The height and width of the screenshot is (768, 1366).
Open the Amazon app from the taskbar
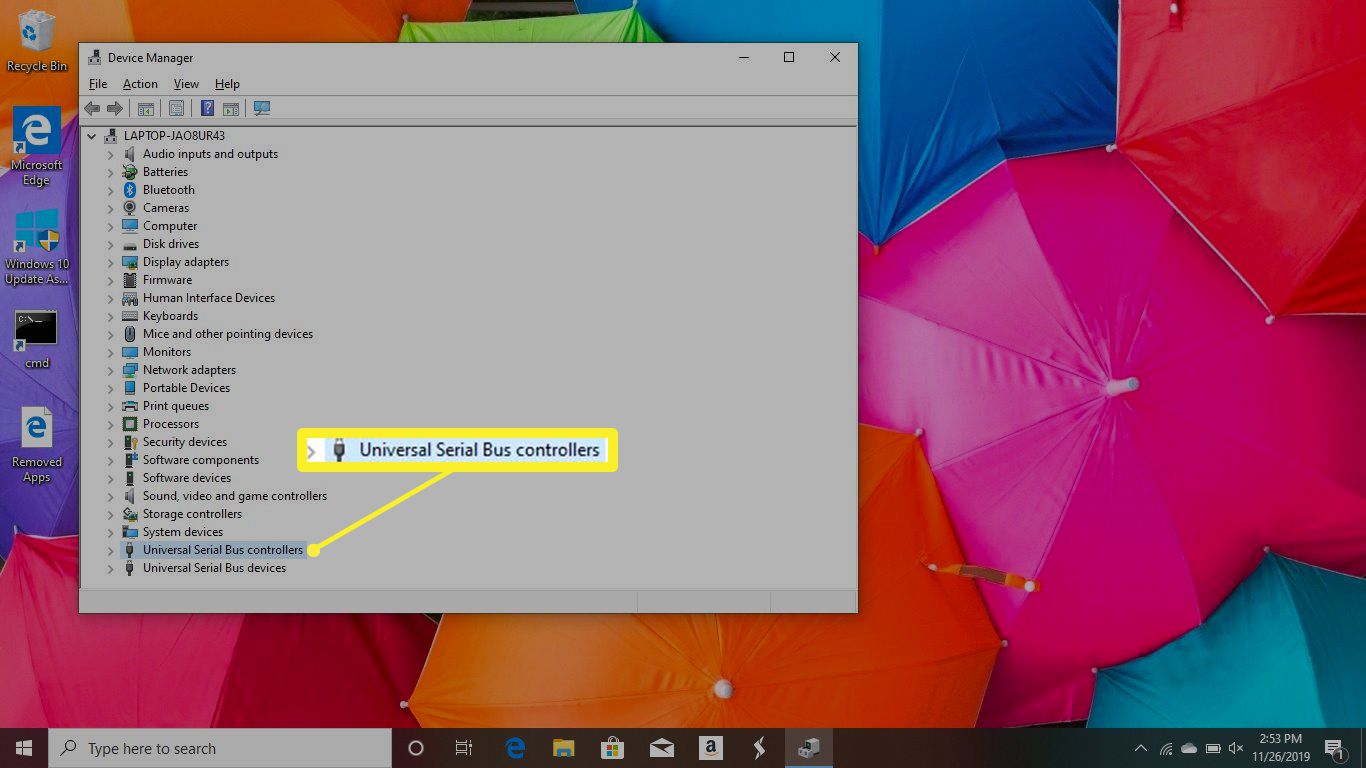[710, 748]
